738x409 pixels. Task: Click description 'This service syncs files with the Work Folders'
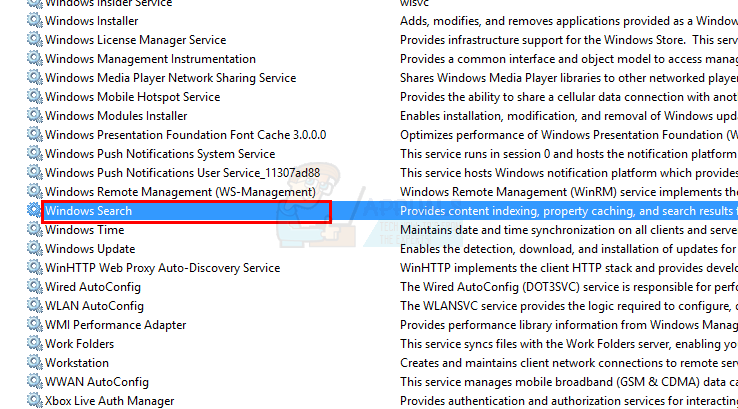click(569, 344)
